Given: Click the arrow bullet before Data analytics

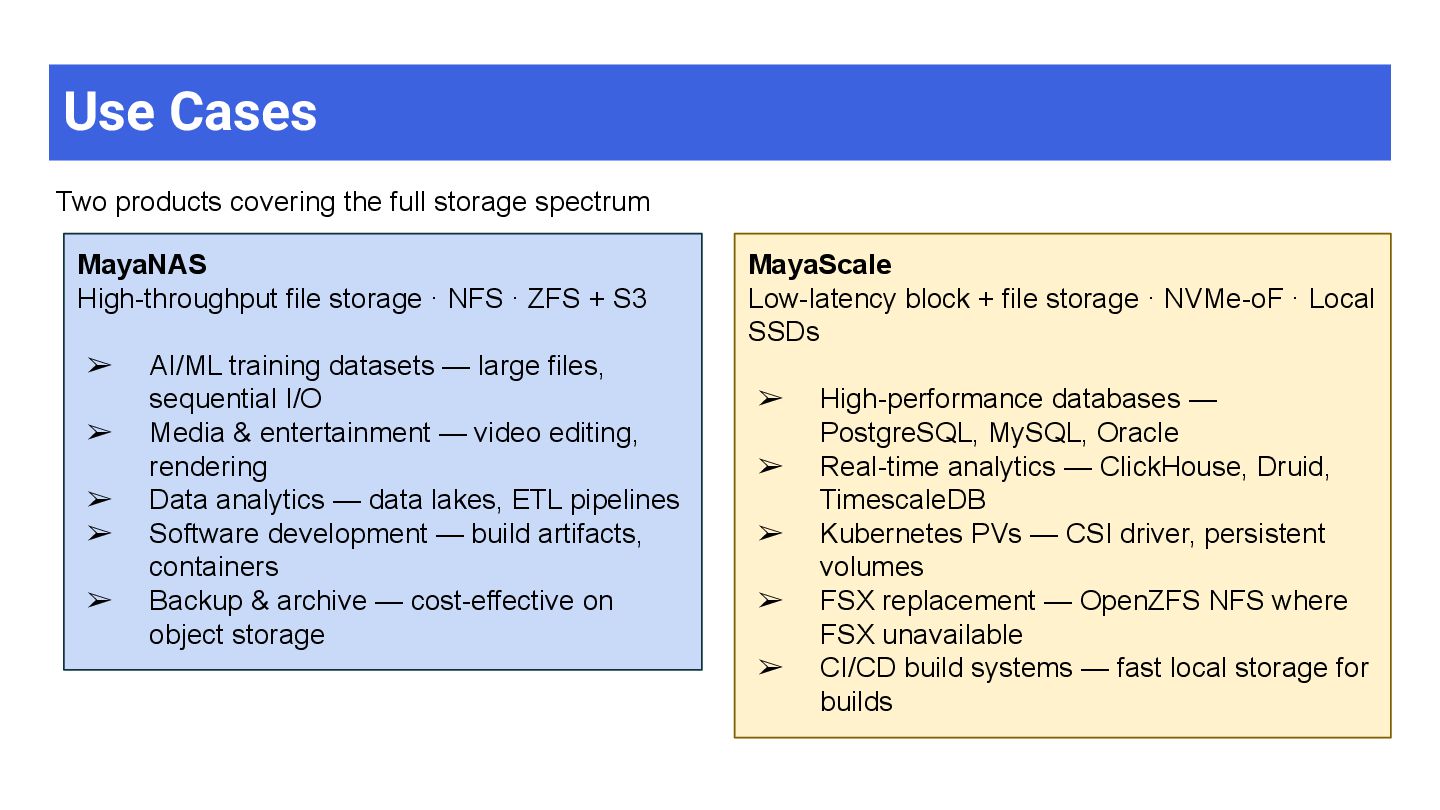Looking at the screenshot, I should pyautogui.click(x=98, y=500).
